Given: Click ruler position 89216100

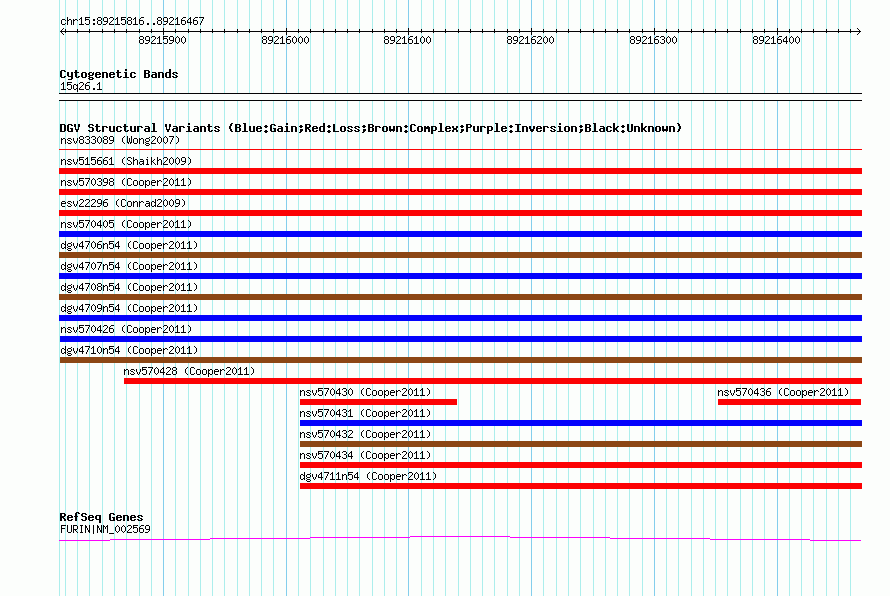Looking at the screenshot, I should tap(408, 40).
